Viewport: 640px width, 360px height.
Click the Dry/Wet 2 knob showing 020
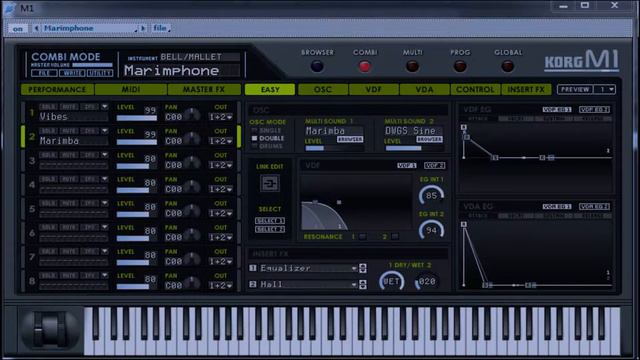click(426, 281)
